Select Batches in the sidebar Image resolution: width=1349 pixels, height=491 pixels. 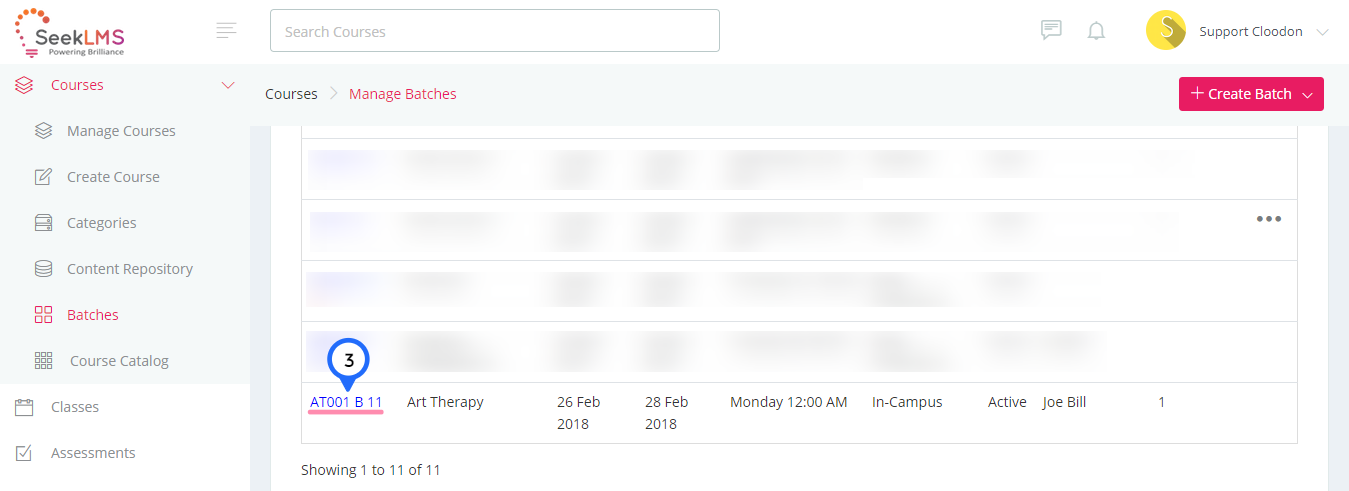(x=92, y=315)
